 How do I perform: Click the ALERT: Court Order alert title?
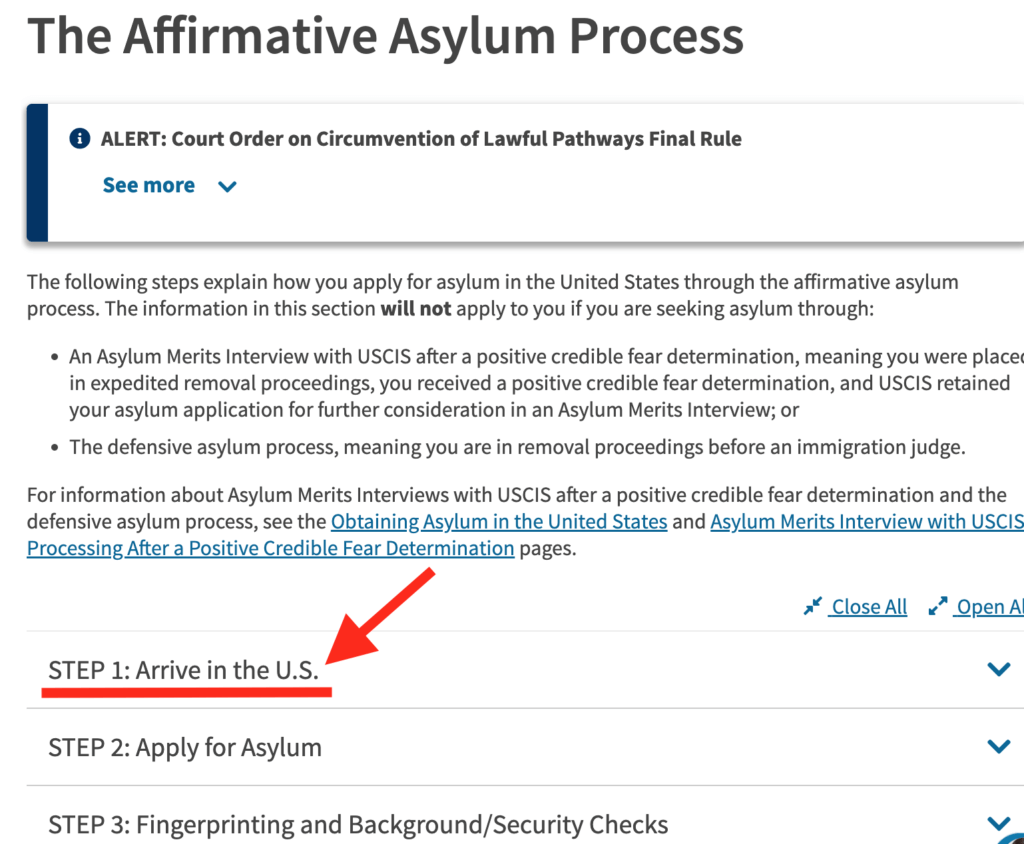pyautogui.click(x=421, y=139)
